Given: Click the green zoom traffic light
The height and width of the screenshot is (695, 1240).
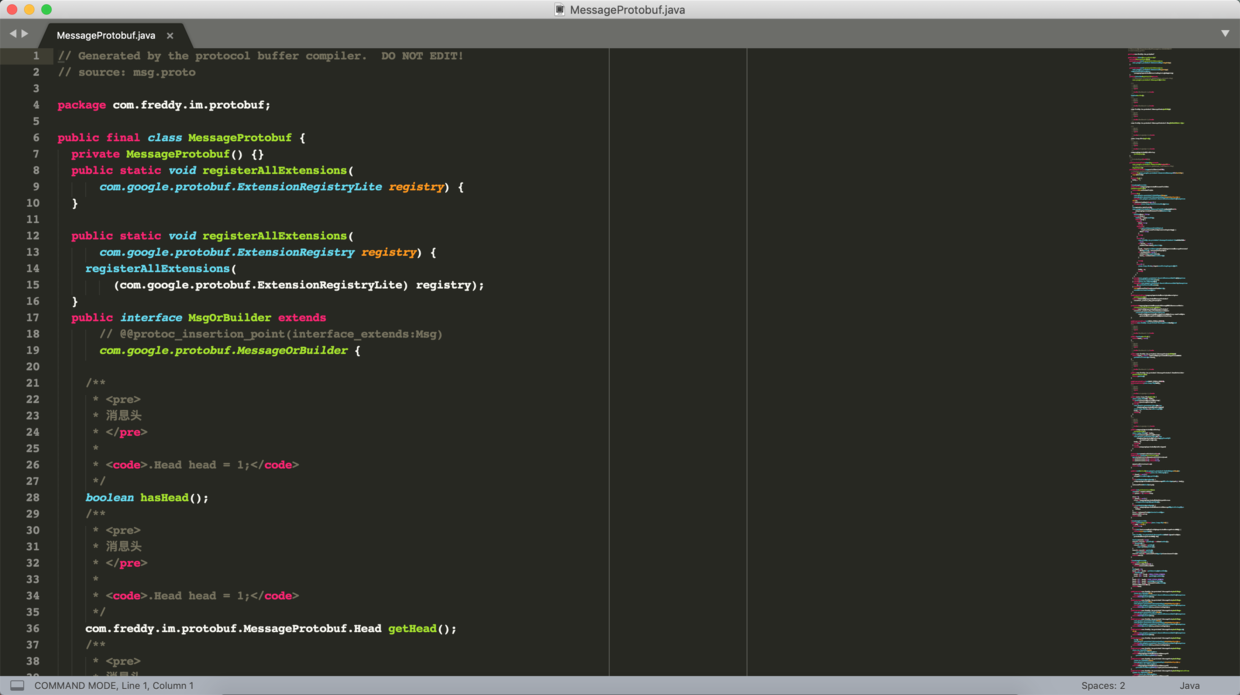Looking at the screenshot, I should coord(44,10).
